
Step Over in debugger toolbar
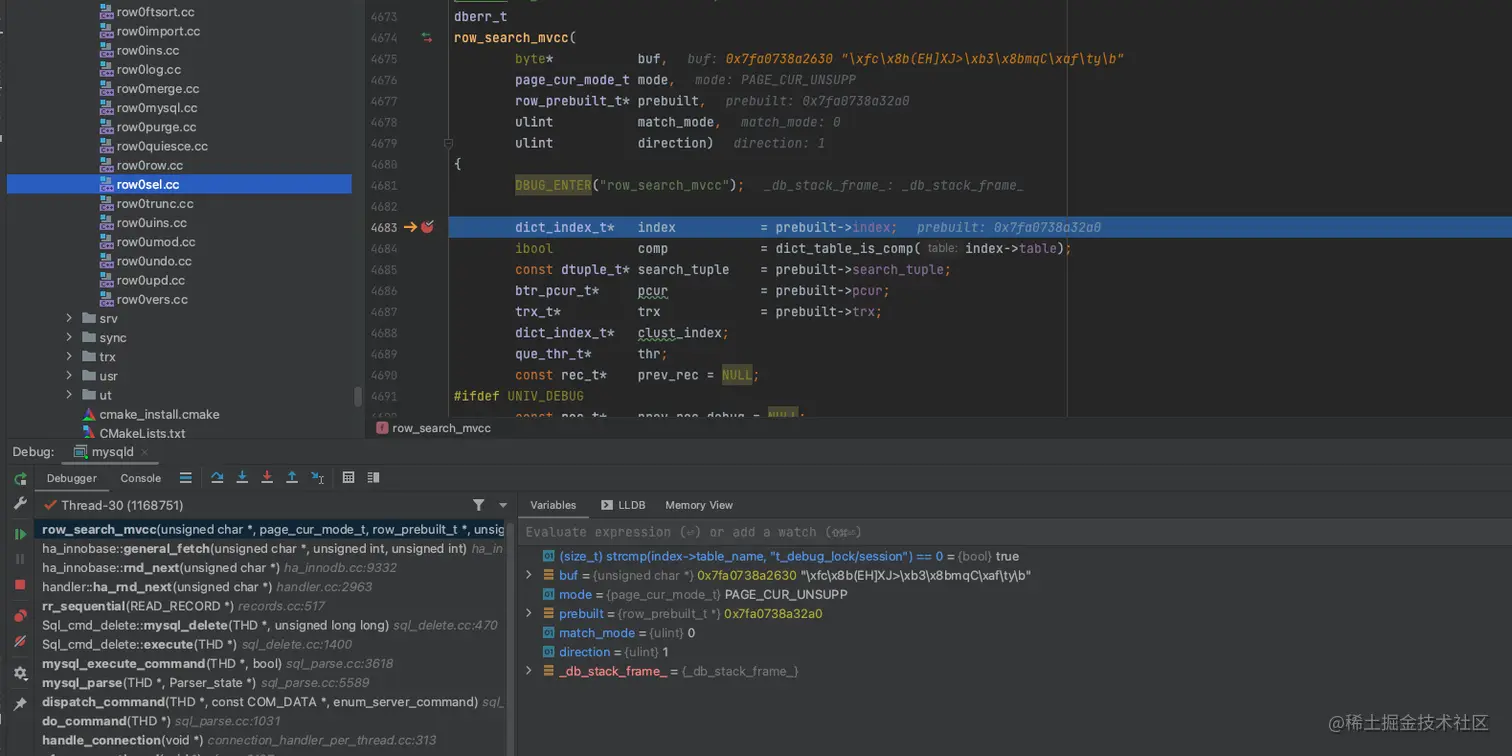click(217, 478)
